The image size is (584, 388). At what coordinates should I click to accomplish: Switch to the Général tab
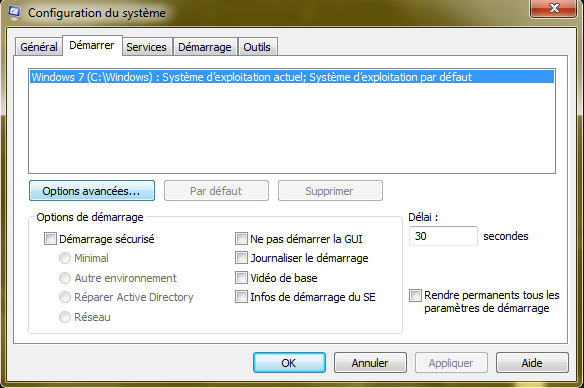click(39, 47)
